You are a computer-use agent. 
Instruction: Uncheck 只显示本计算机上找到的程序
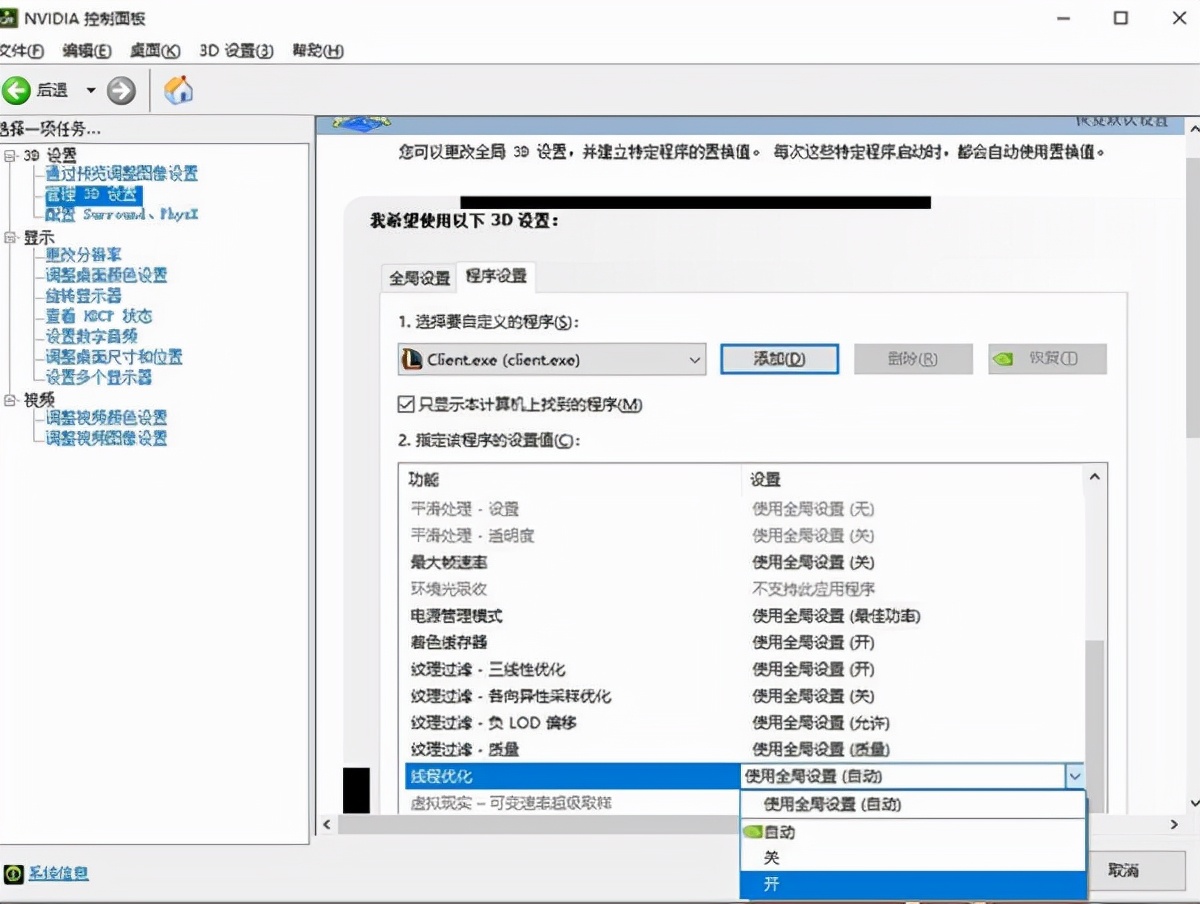pyautogui.click(x=406, y=405)
